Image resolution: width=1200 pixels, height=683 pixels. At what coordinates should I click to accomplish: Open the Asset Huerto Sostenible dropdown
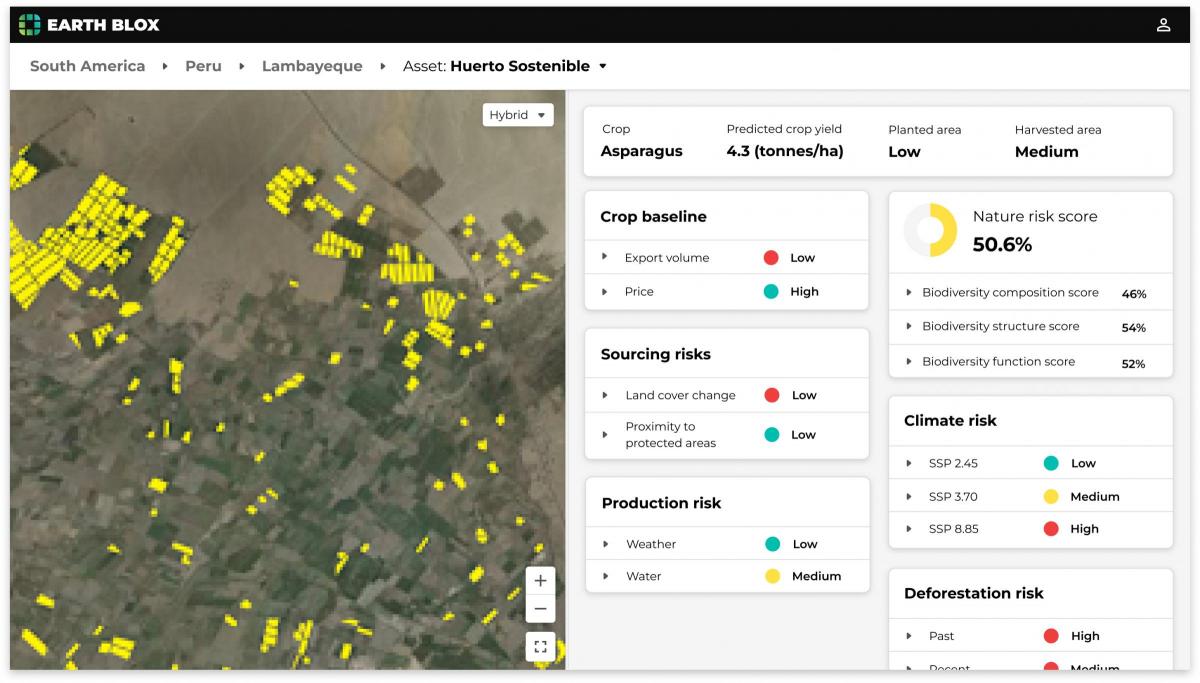(x=602, y=67)
